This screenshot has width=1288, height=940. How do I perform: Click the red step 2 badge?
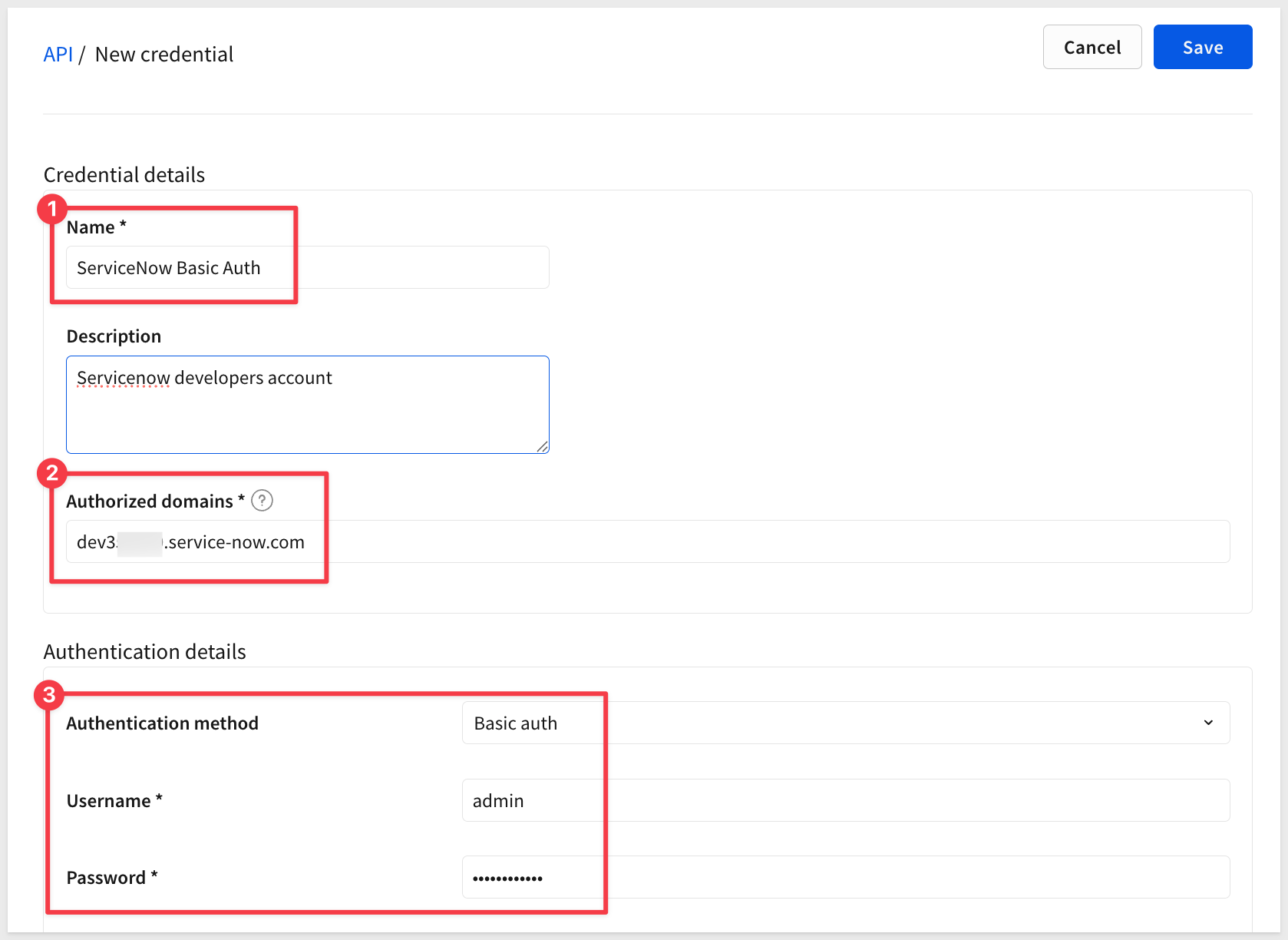click(52, 473)
